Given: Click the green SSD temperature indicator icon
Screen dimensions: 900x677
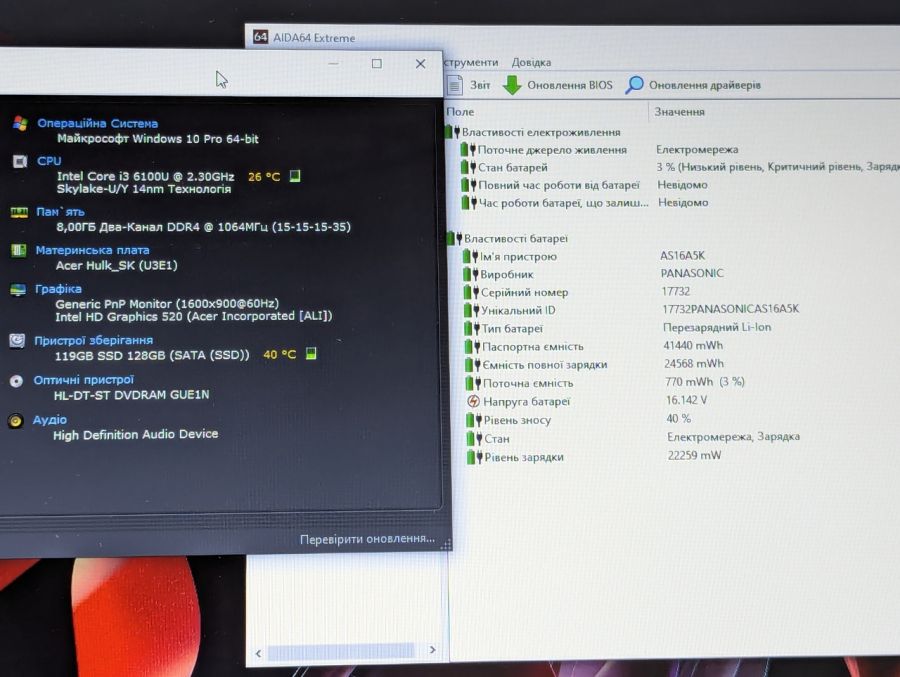Looking at the screenshot, I should [x=311, y=353].
